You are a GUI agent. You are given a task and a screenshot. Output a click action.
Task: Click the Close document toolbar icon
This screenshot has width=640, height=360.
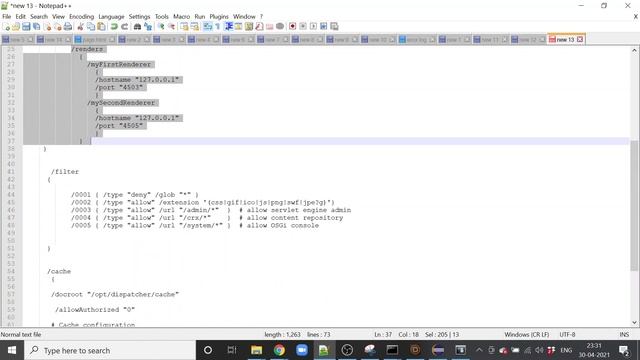pyautogui.click(x=47, y=27)
